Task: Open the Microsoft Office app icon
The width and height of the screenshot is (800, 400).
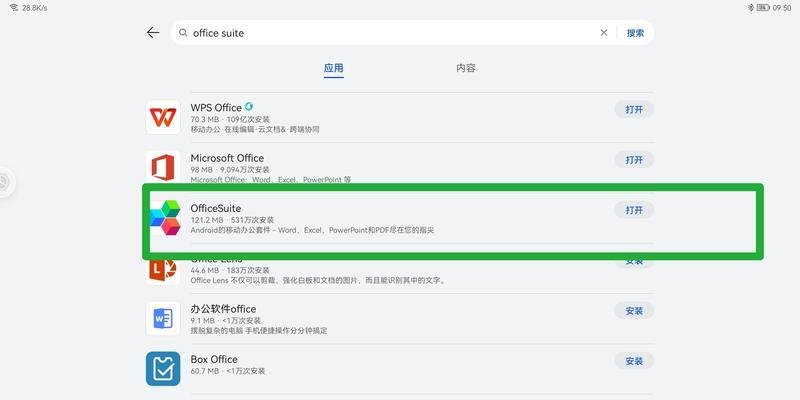Action: click(163, 167)
